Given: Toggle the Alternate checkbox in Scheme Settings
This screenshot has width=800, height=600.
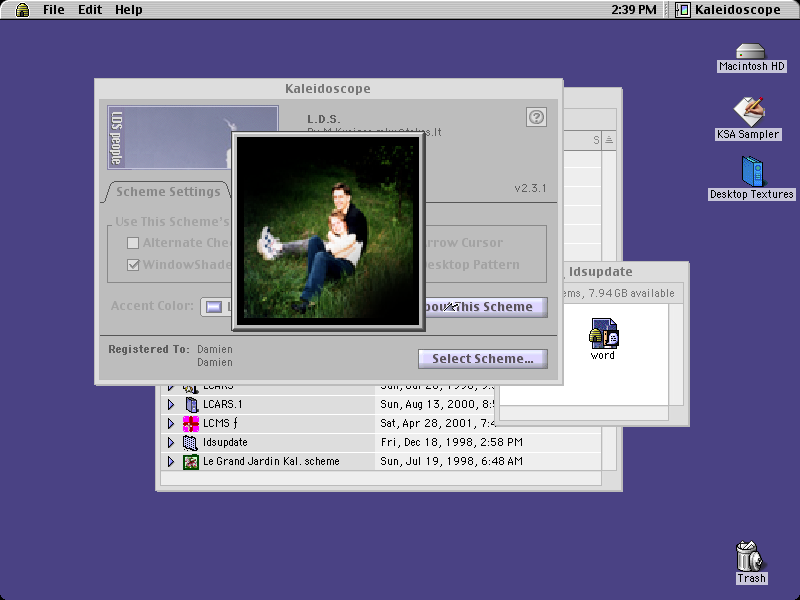Looking at the screenshot, I should [133, 243].
